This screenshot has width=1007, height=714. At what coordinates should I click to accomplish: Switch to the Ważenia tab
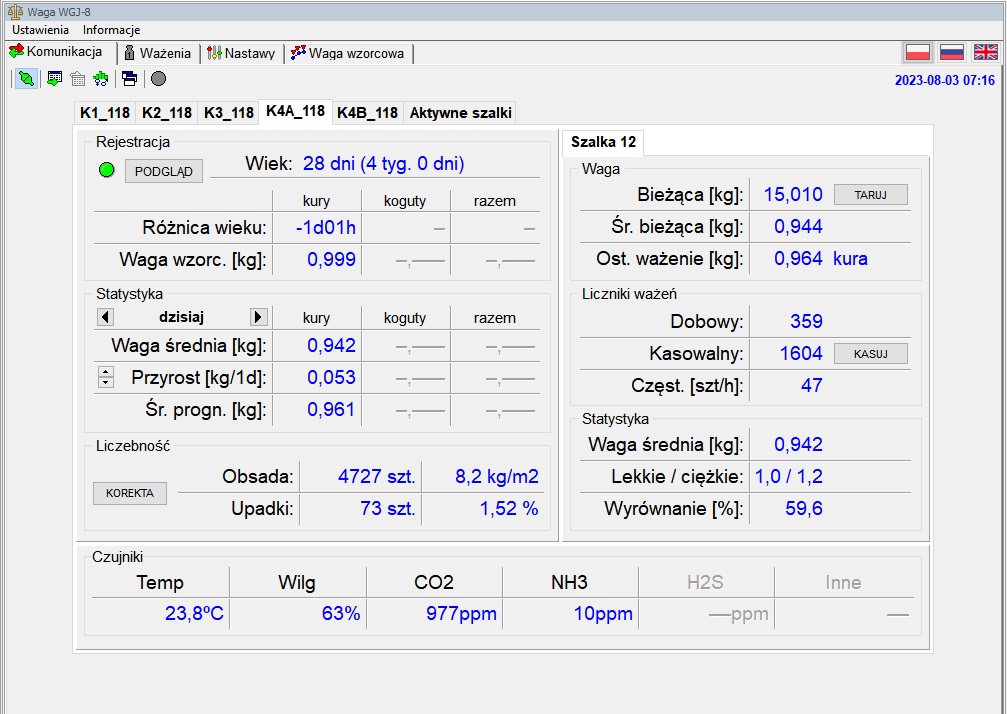coord(158,53)
